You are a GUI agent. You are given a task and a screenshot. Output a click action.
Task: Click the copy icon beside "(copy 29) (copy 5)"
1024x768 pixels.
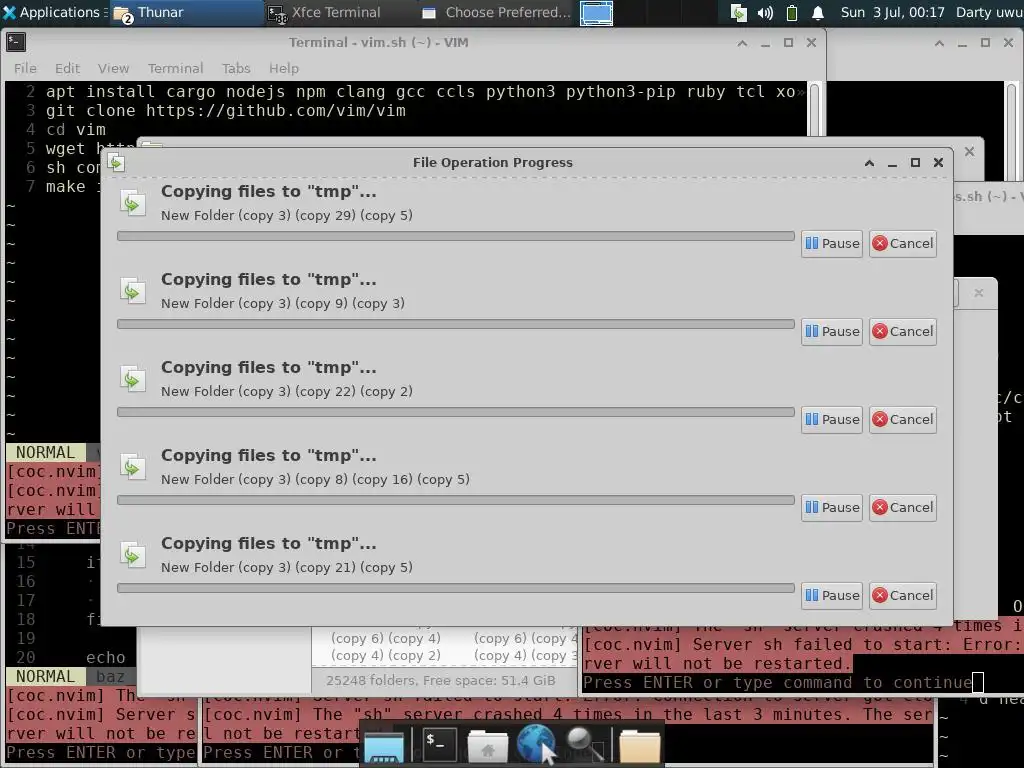point(133,203)
